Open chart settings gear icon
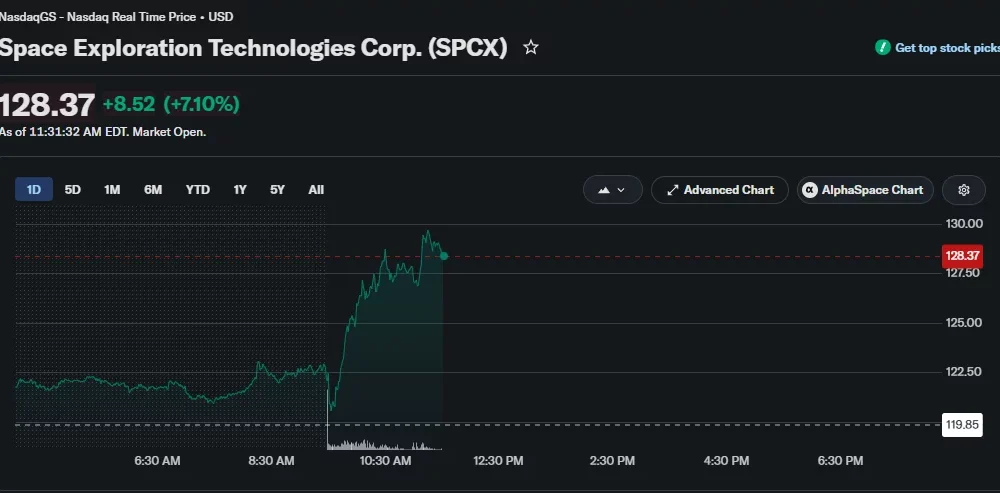Viewport: 1000px width, 493px height. pyautogui.click(x=964, y=190)
